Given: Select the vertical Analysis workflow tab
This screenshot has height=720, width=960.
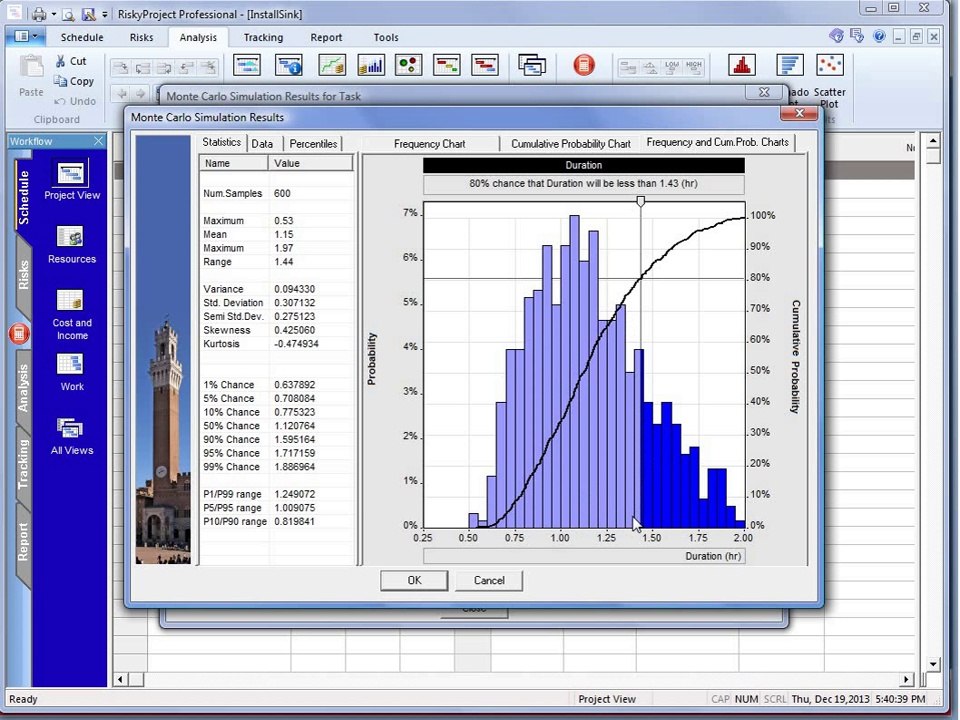Looking at the screenshot, I should click(x=23, y=388).
